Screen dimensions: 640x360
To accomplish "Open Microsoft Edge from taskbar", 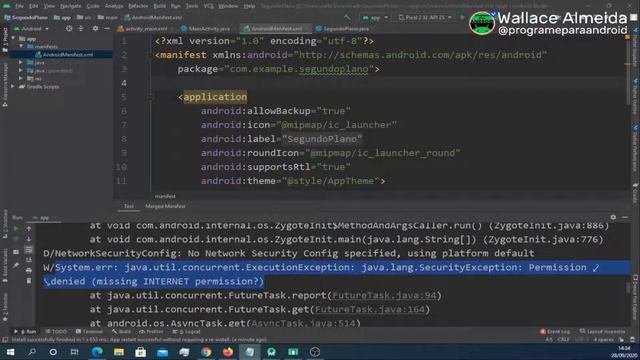I will 97,352.
